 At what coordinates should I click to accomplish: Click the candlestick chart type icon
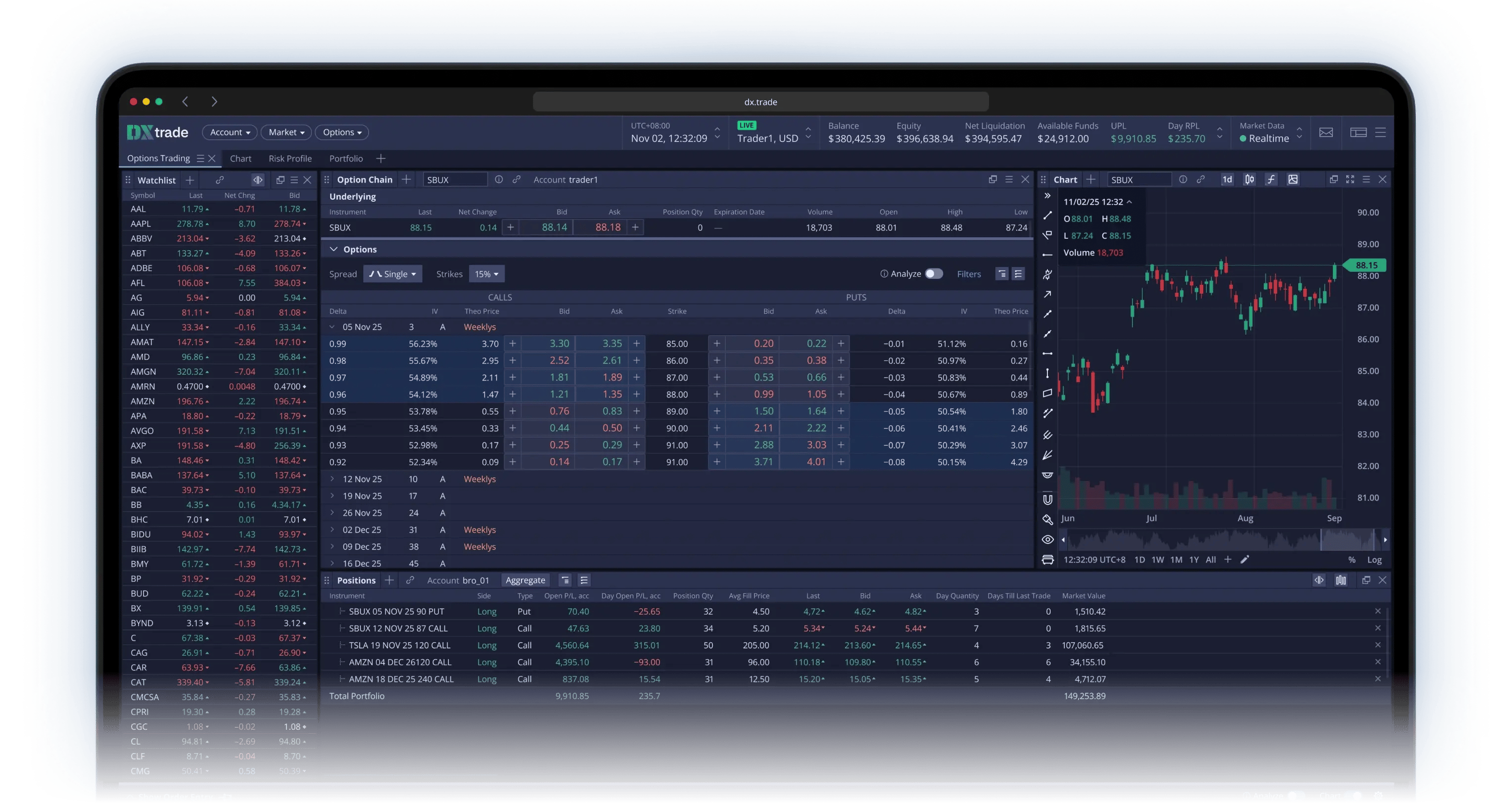tap(1249, 179)
